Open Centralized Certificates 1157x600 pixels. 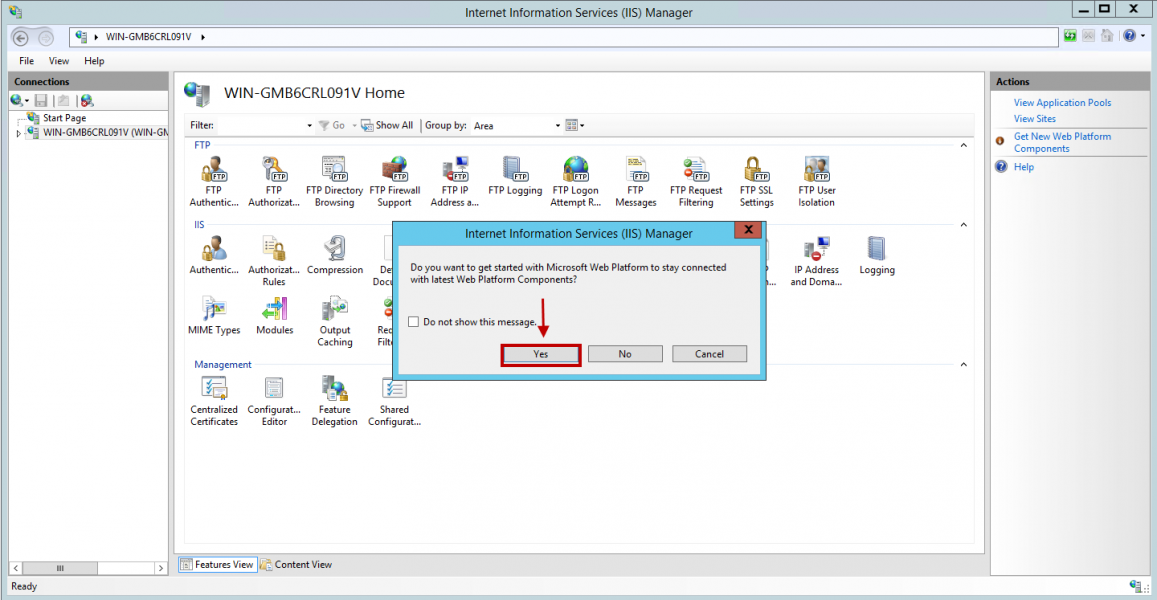[x=214, y=401]
